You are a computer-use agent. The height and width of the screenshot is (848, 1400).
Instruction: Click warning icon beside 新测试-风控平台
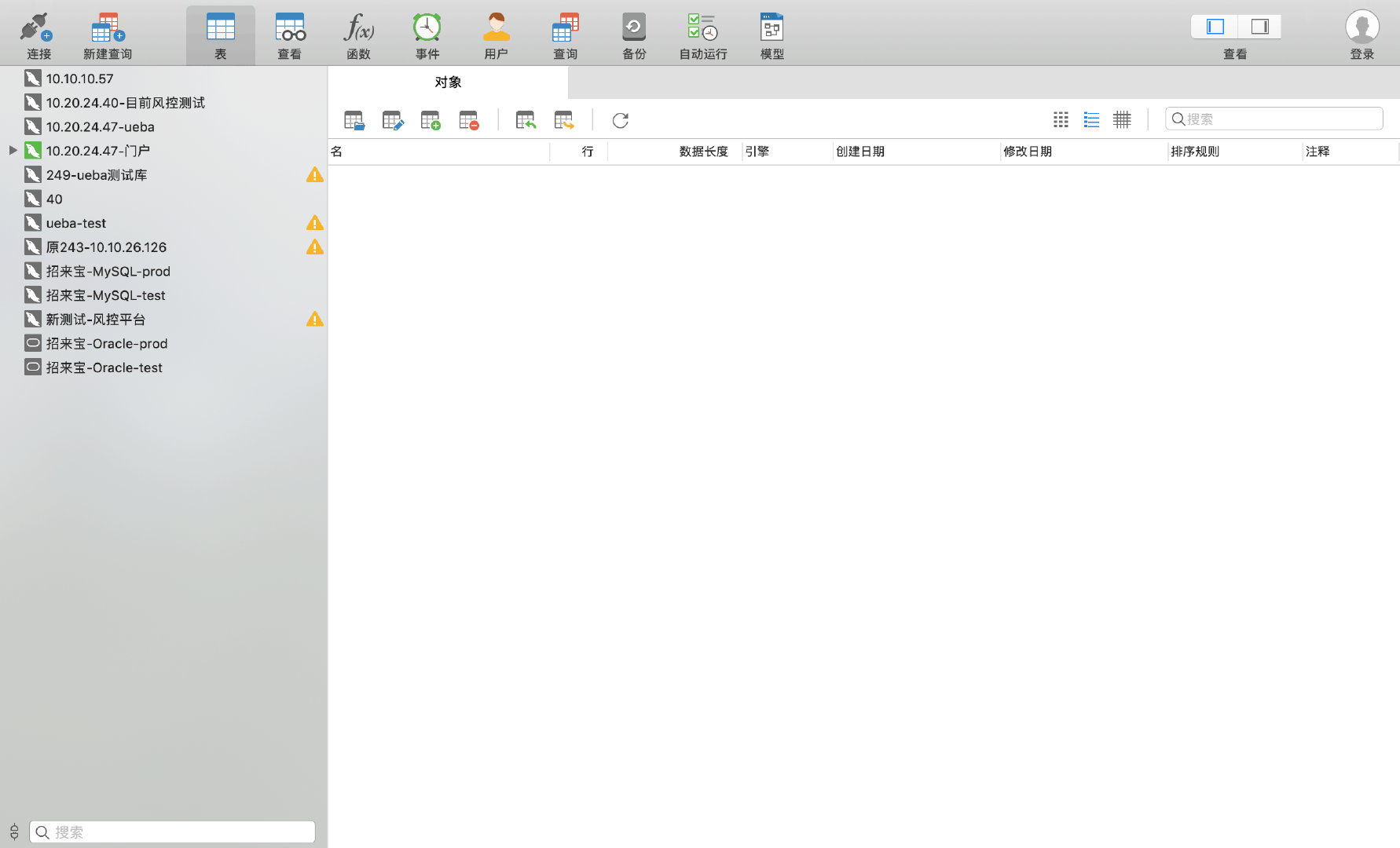[x=314, y=319]
